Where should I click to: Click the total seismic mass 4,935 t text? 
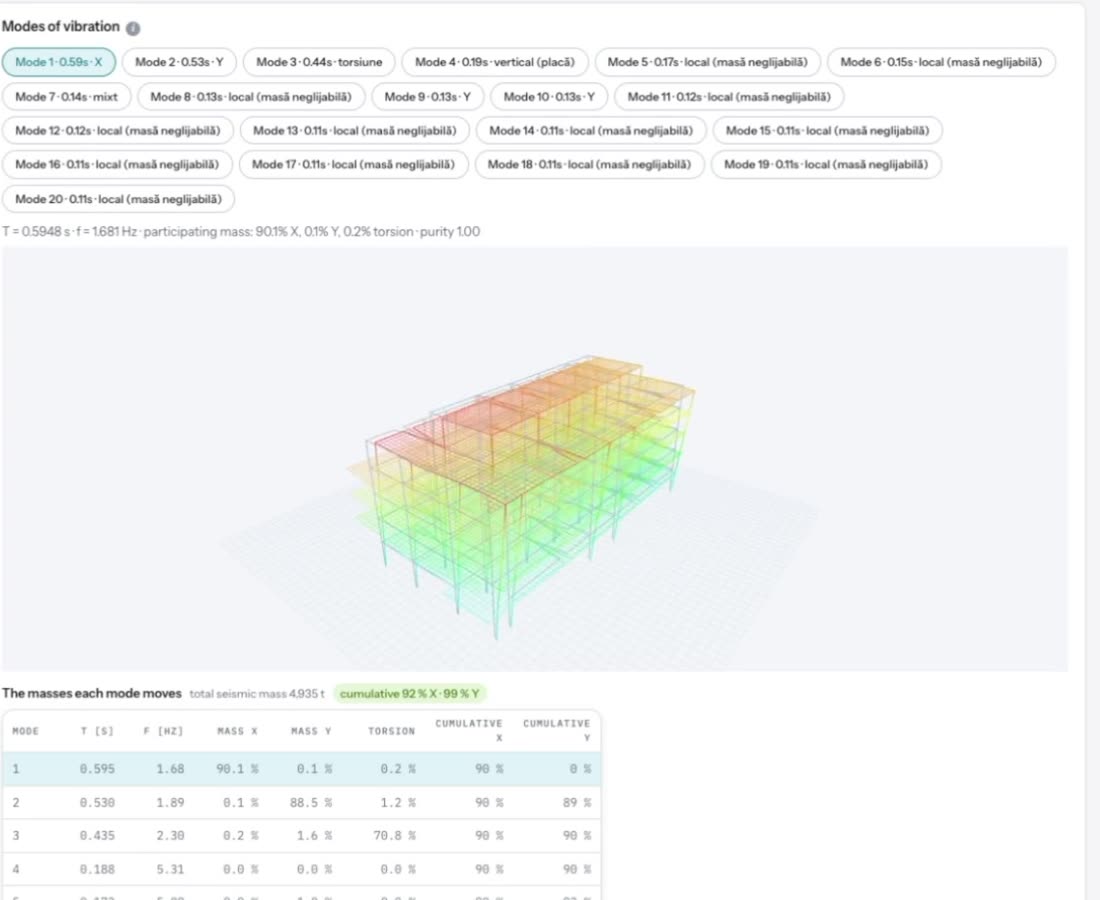[257, 694]
